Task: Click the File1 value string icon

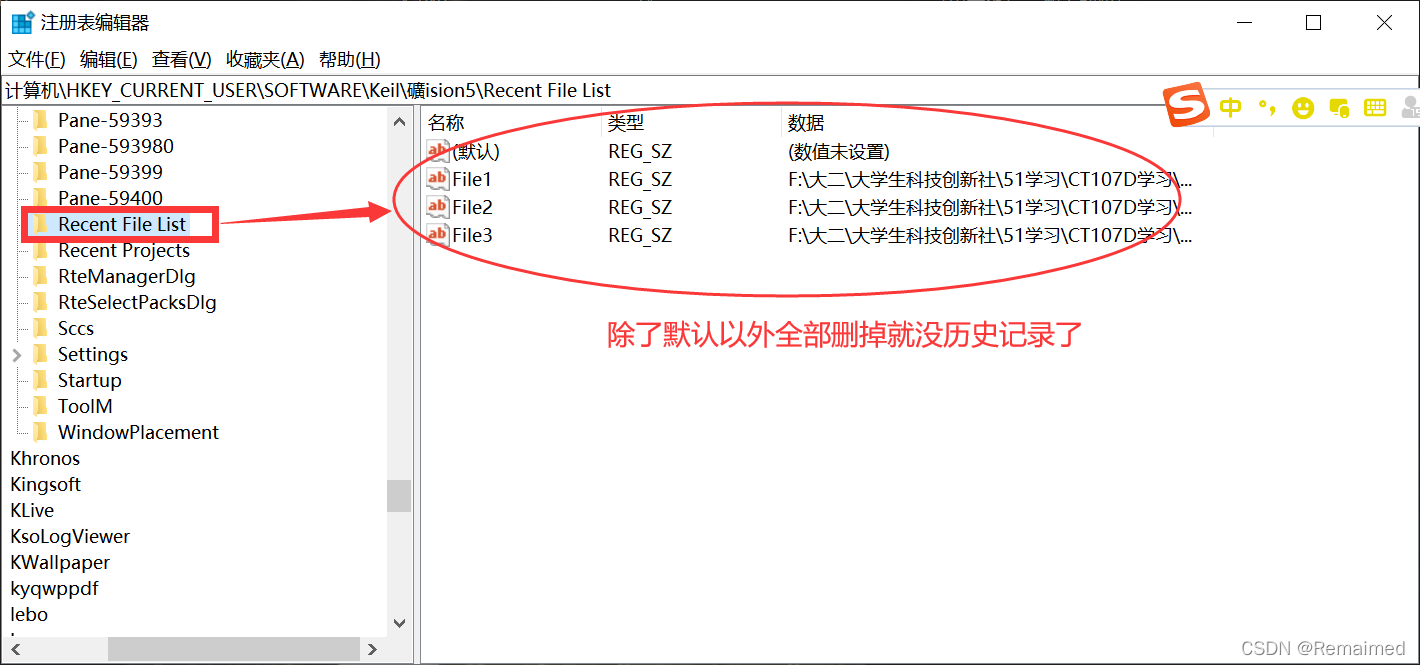Action: (x=438, y=179)
